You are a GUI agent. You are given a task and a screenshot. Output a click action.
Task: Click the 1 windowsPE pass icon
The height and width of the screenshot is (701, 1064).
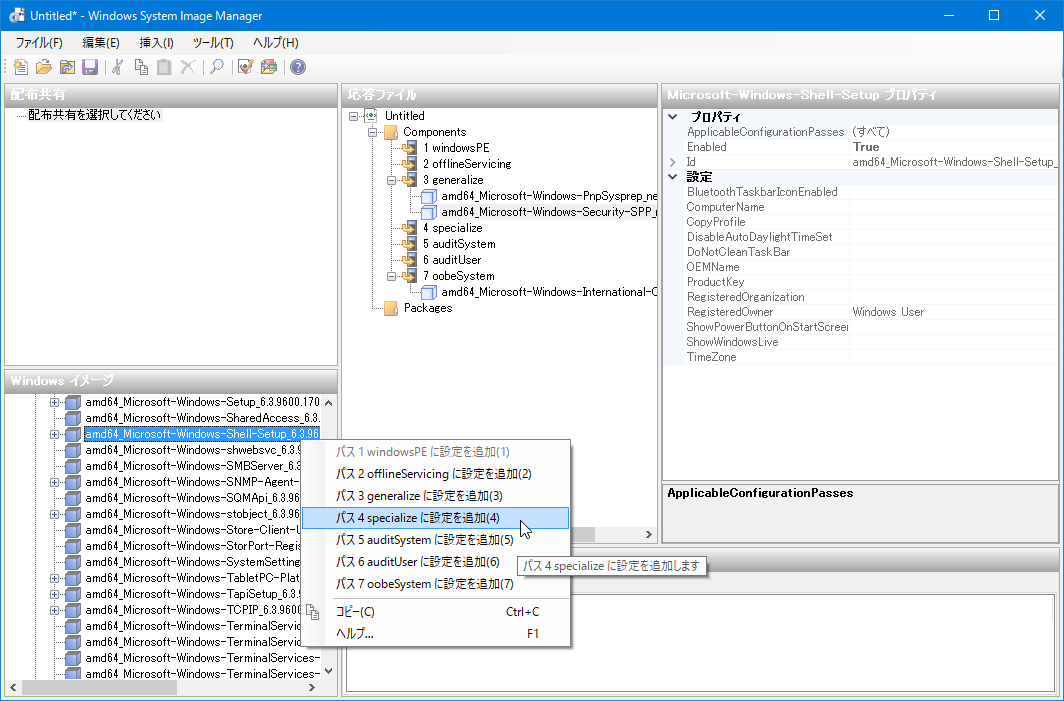409,148
